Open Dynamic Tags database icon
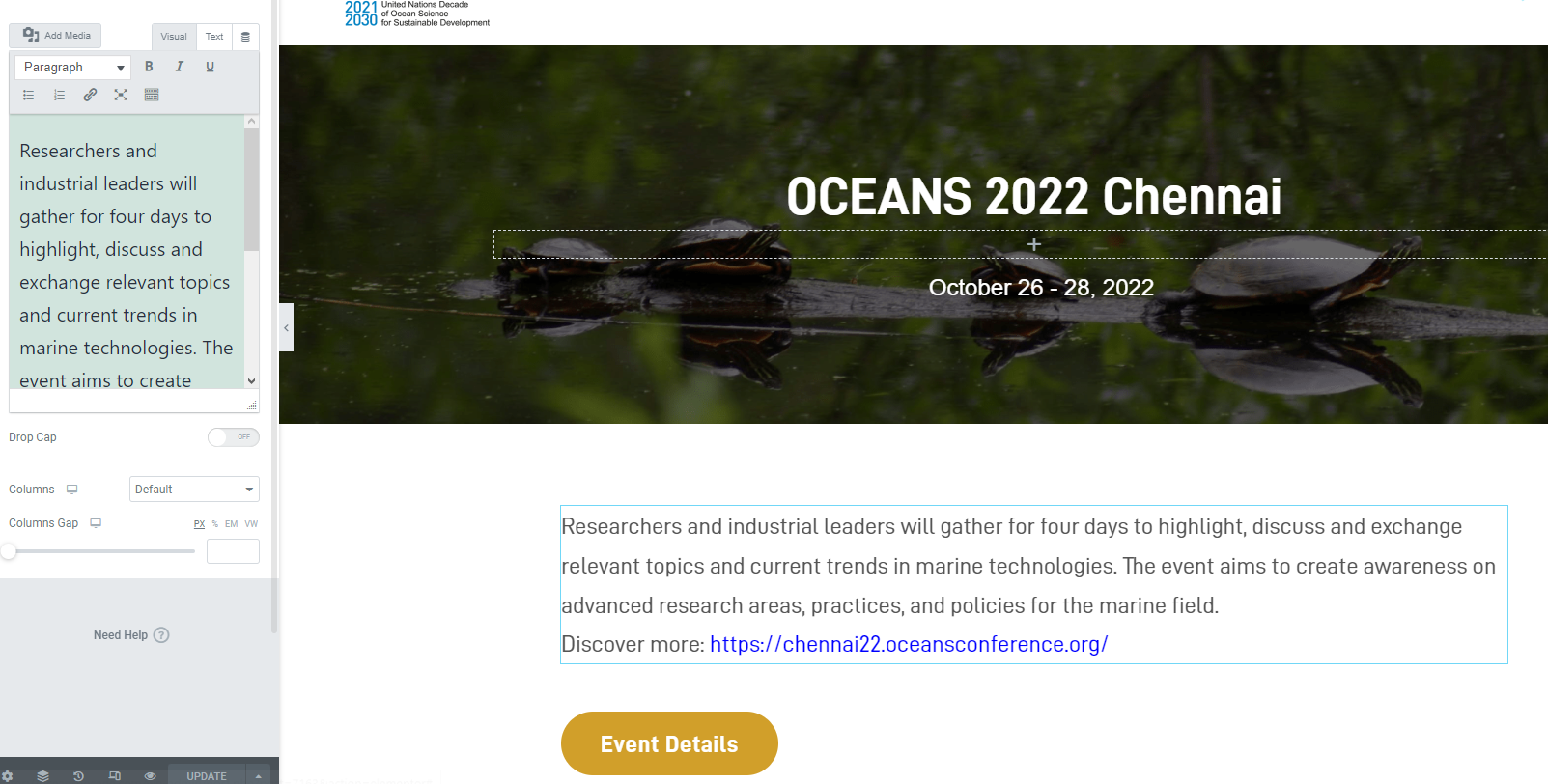Screen dimensions: 1548x784 [245, 37]
